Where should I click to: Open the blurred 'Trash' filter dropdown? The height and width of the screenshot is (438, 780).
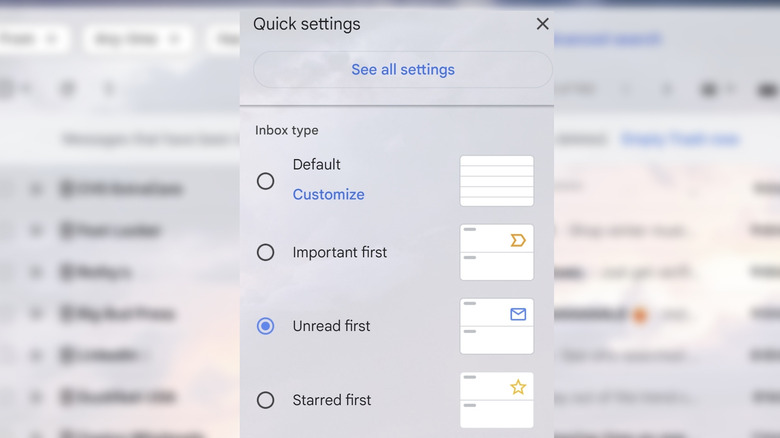pos(30,40)
